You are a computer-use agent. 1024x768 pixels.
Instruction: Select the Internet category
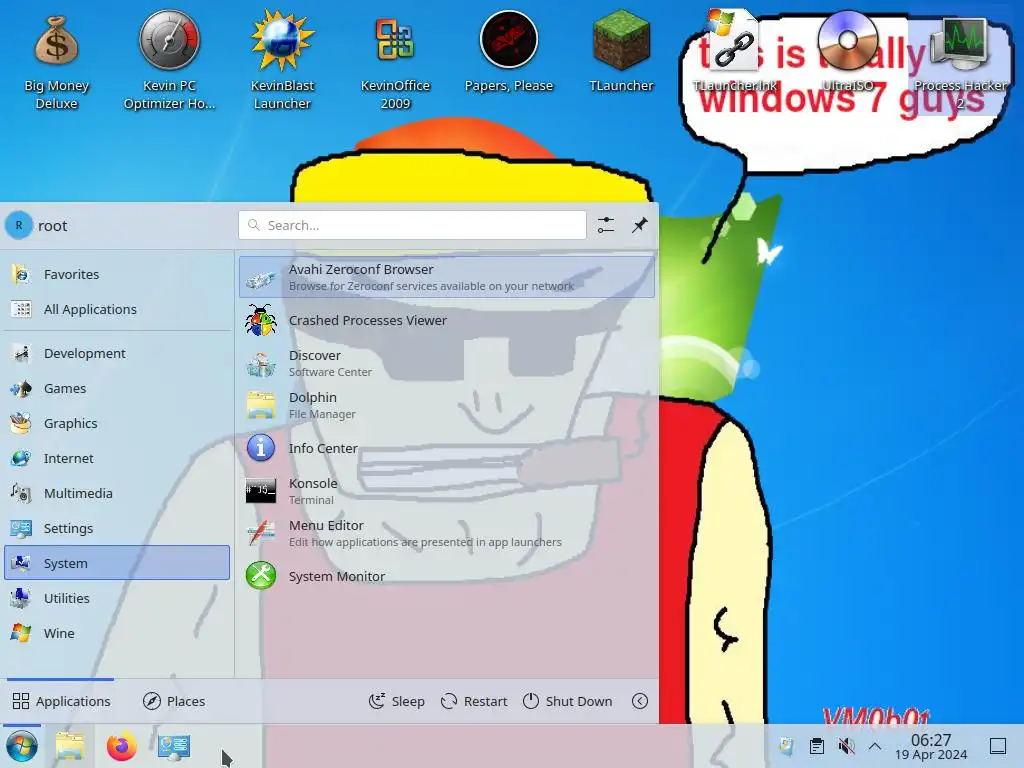pos(118,458)
